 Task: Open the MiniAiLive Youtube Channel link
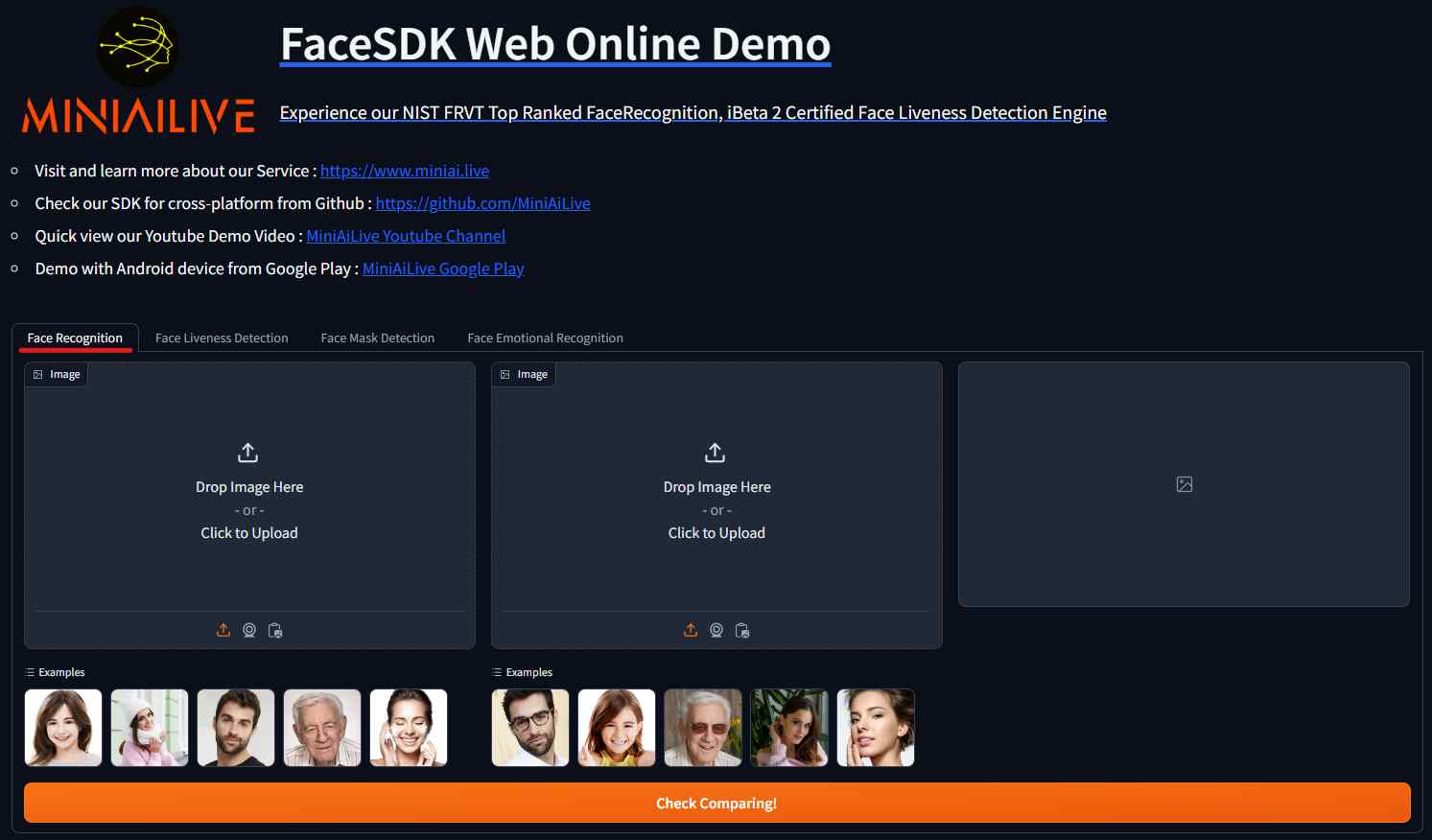[x=406, y=236]
